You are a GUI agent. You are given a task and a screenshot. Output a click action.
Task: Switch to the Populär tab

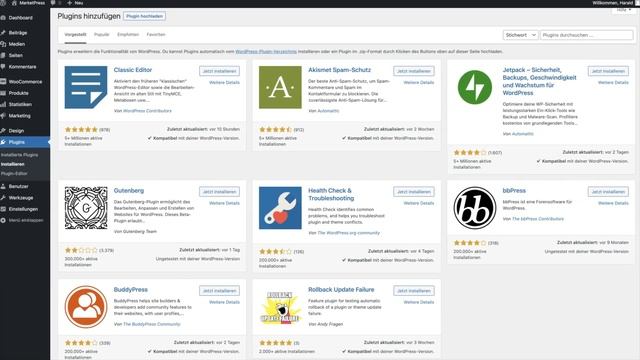coord(102,35)
